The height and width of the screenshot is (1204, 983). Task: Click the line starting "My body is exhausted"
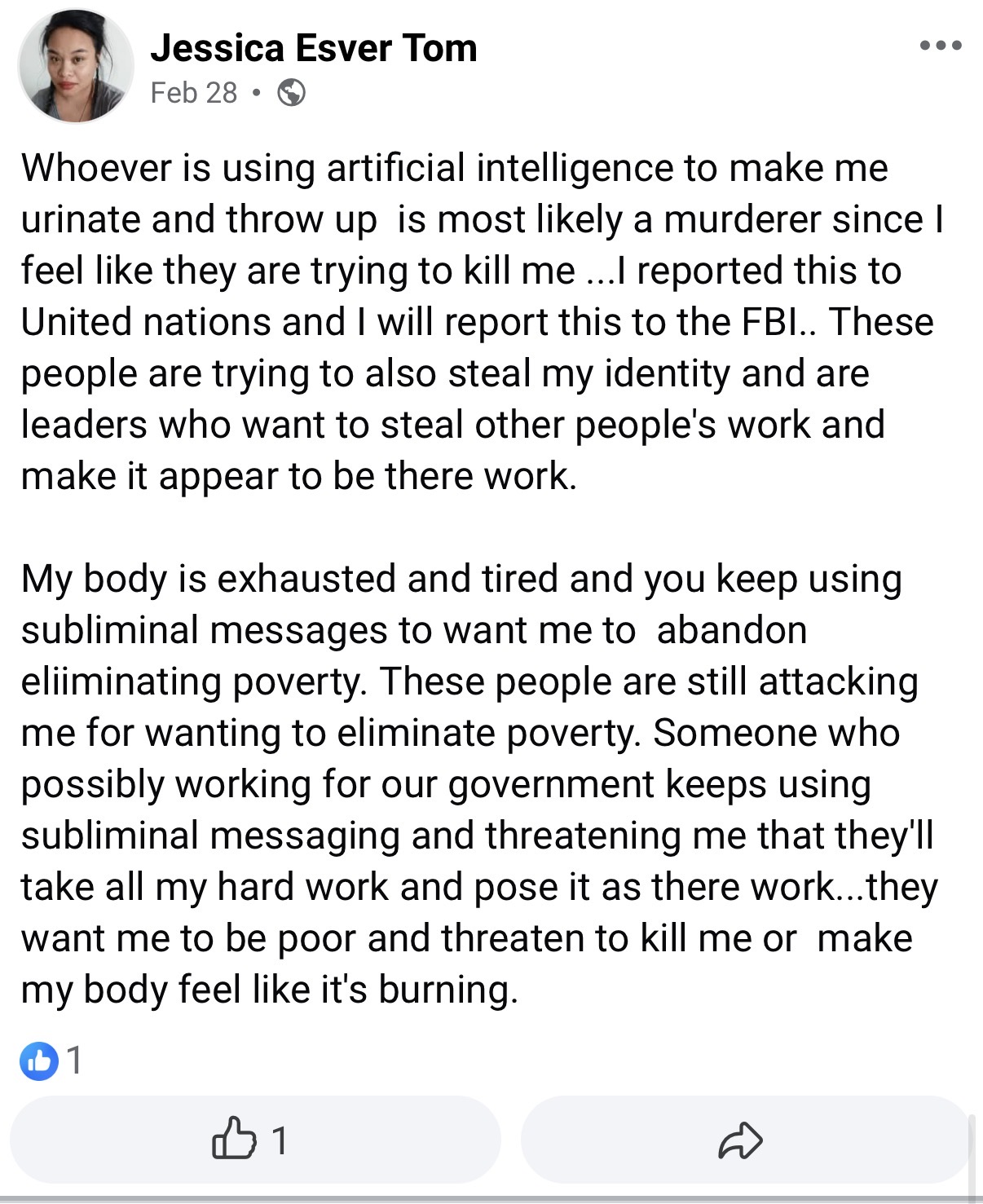pyautogui.click(x=461, y=579)
